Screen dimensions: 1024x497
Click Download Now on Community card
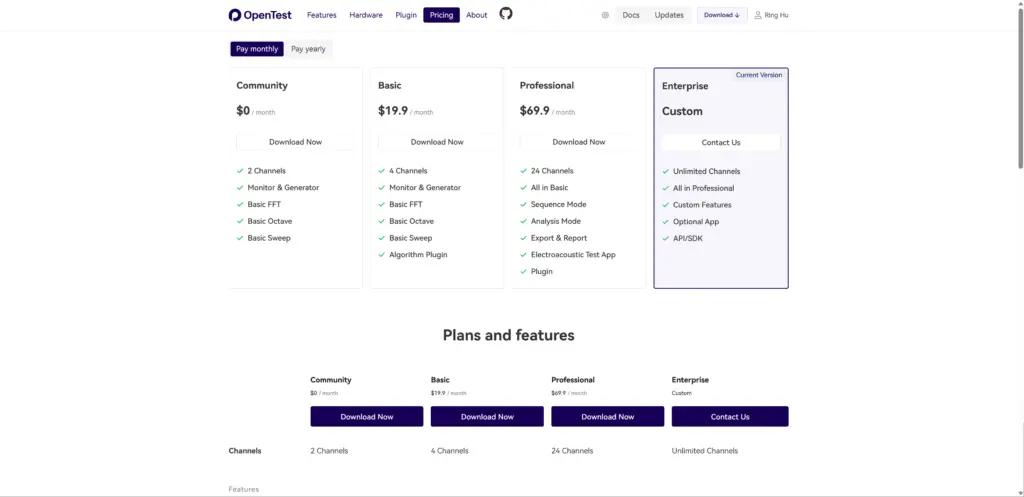click(x=295, y=142)
